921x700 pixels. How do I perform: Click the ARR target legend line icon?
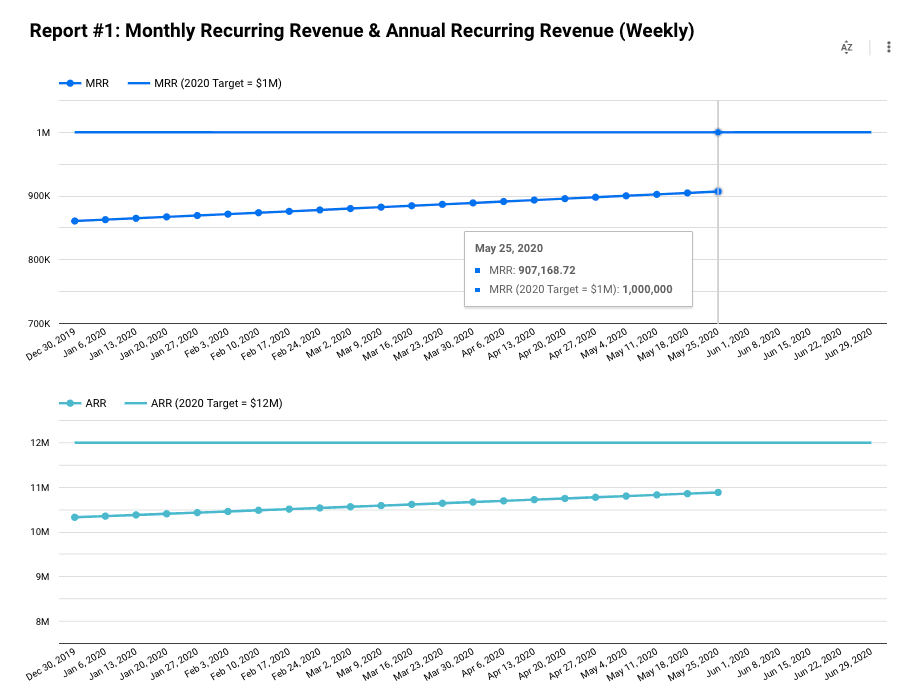[x=135, y=403]
